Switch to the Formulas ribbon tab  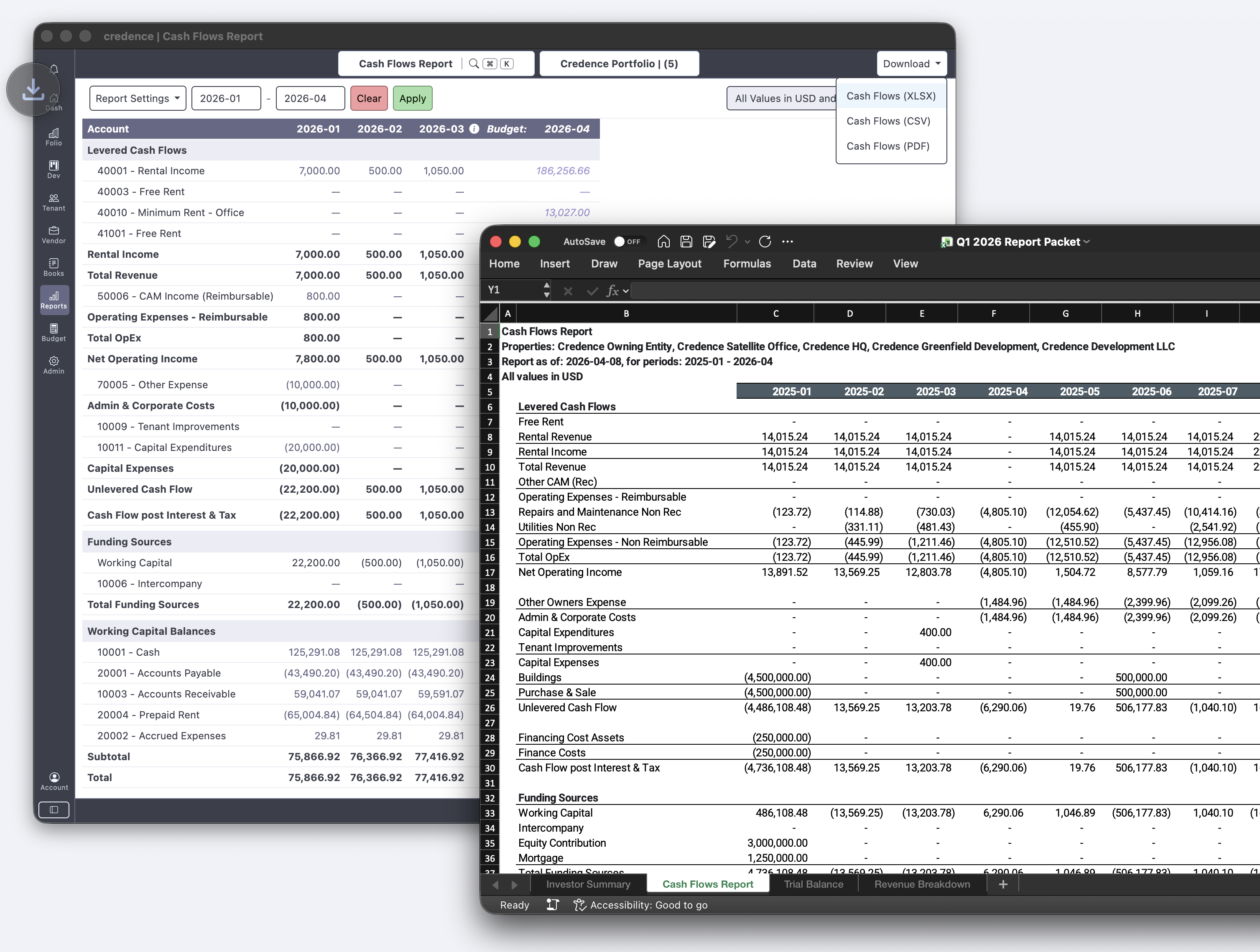747,263
